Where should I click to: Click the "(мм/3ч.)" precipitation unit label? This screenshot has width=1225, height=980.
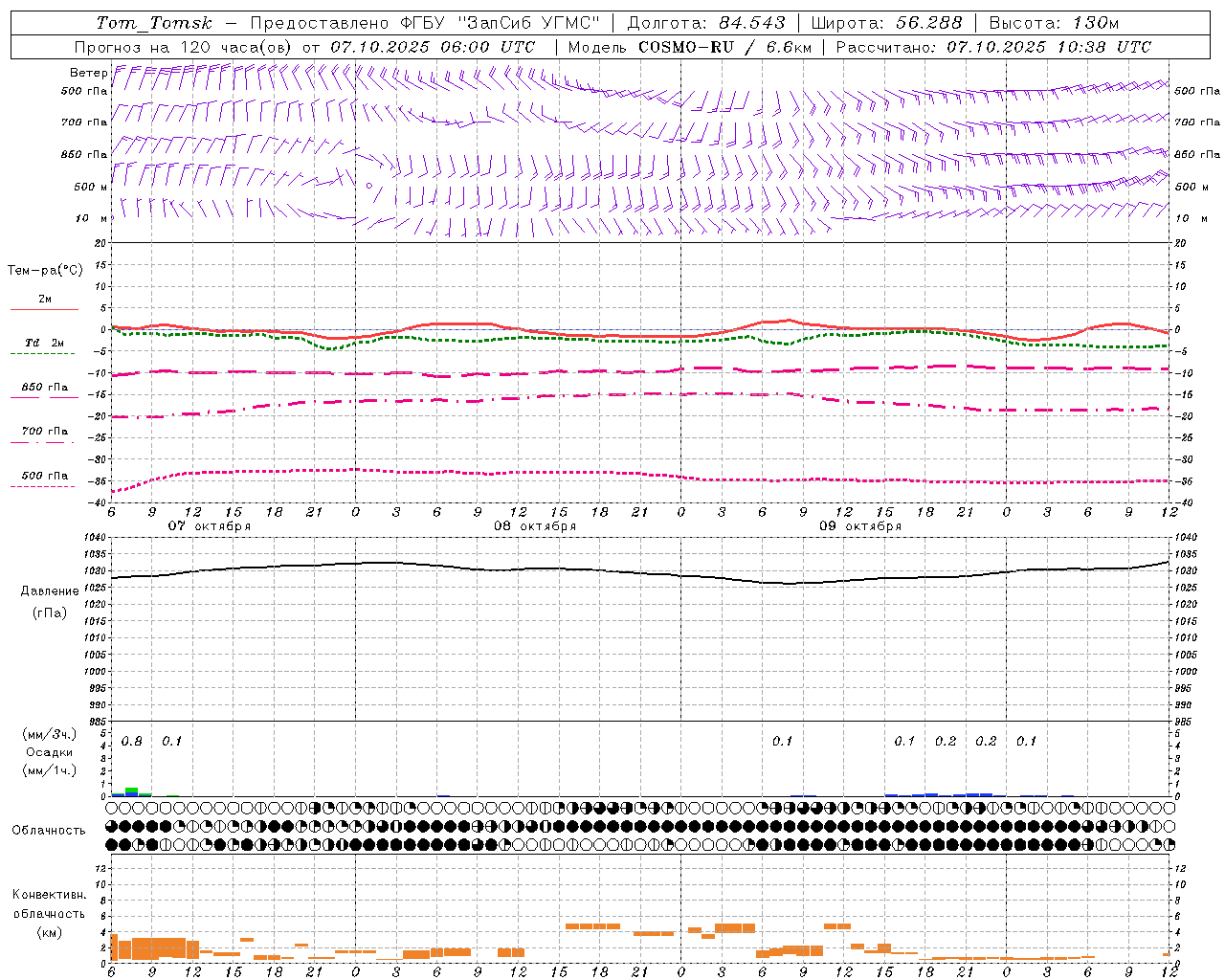pyautogui.click(x=50, y=734)
